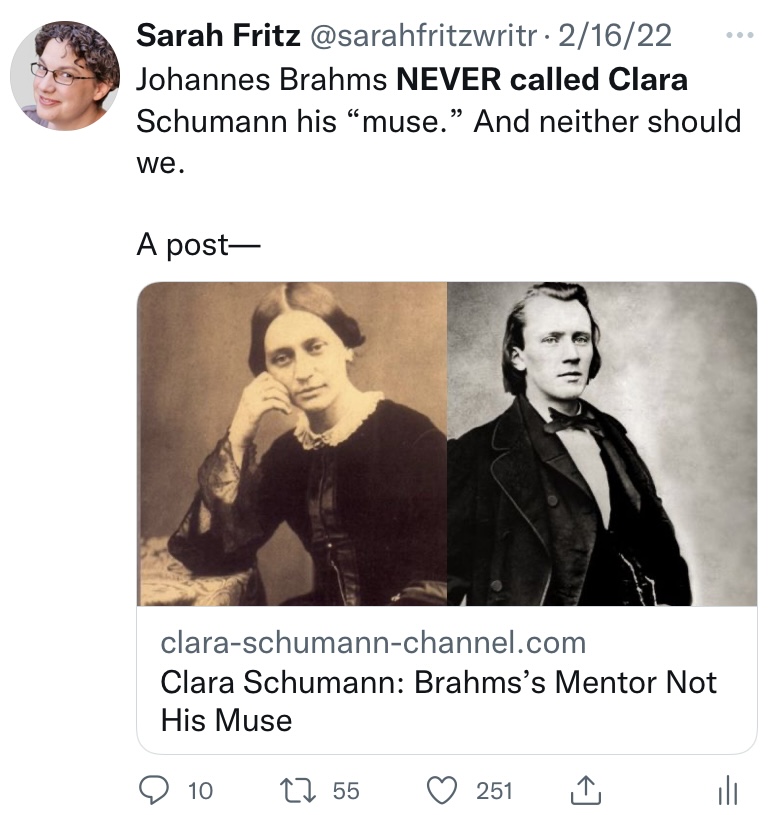
Task: Click the bold "NEVER called Clara" text
Action: [x=542, y=79]
